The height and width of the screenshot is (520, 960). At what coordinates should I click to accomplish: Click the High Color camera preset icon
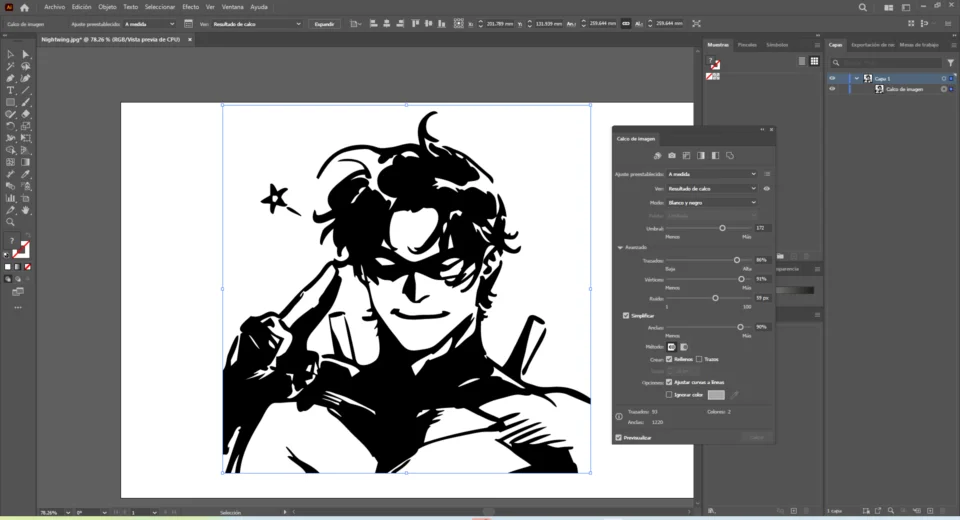tap(672, 156)
